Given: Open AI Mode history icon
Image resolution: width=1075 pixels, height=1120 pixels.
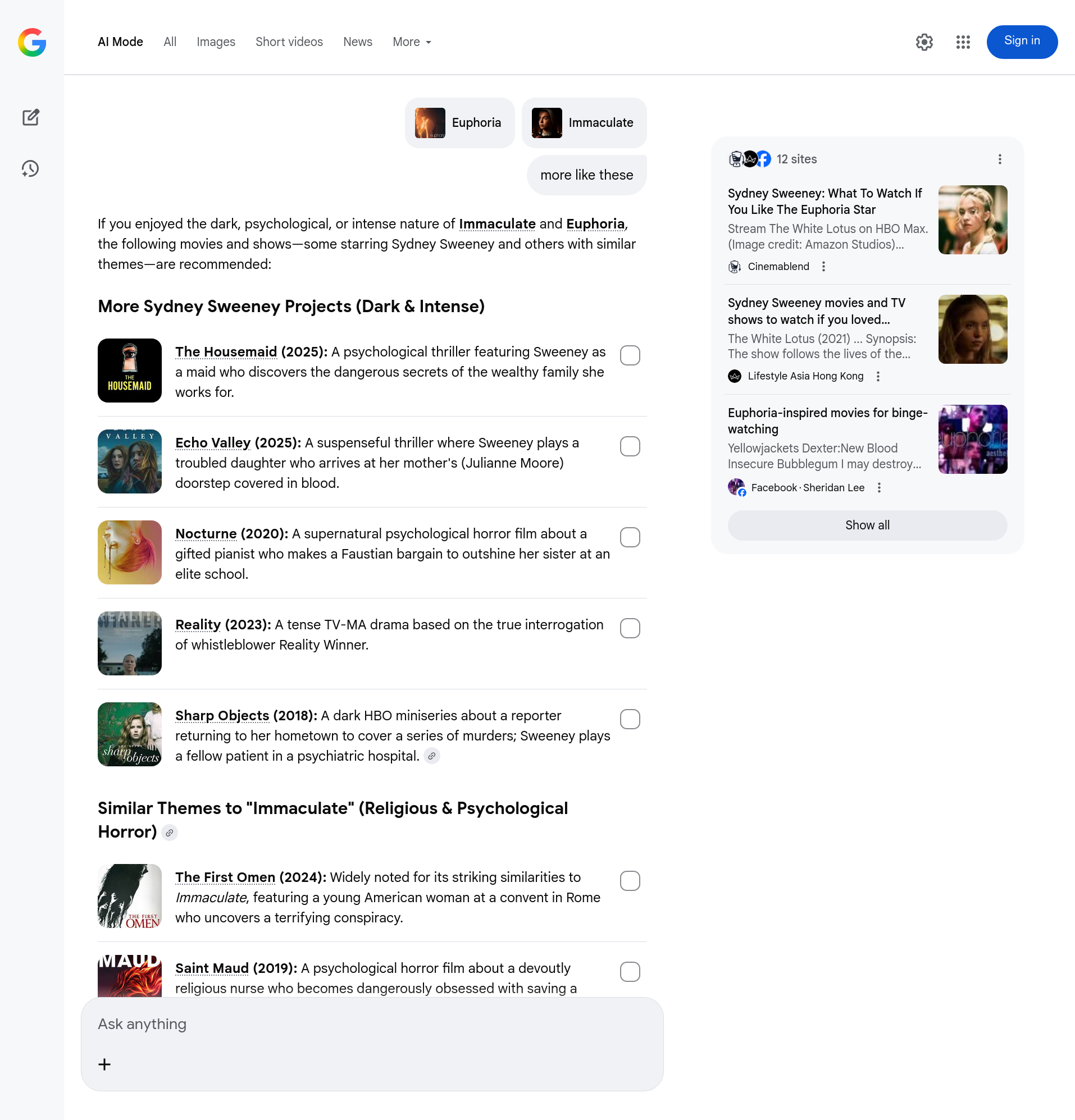Looking at the screenshot, I should pyautogui.click(x=31, y=168).
